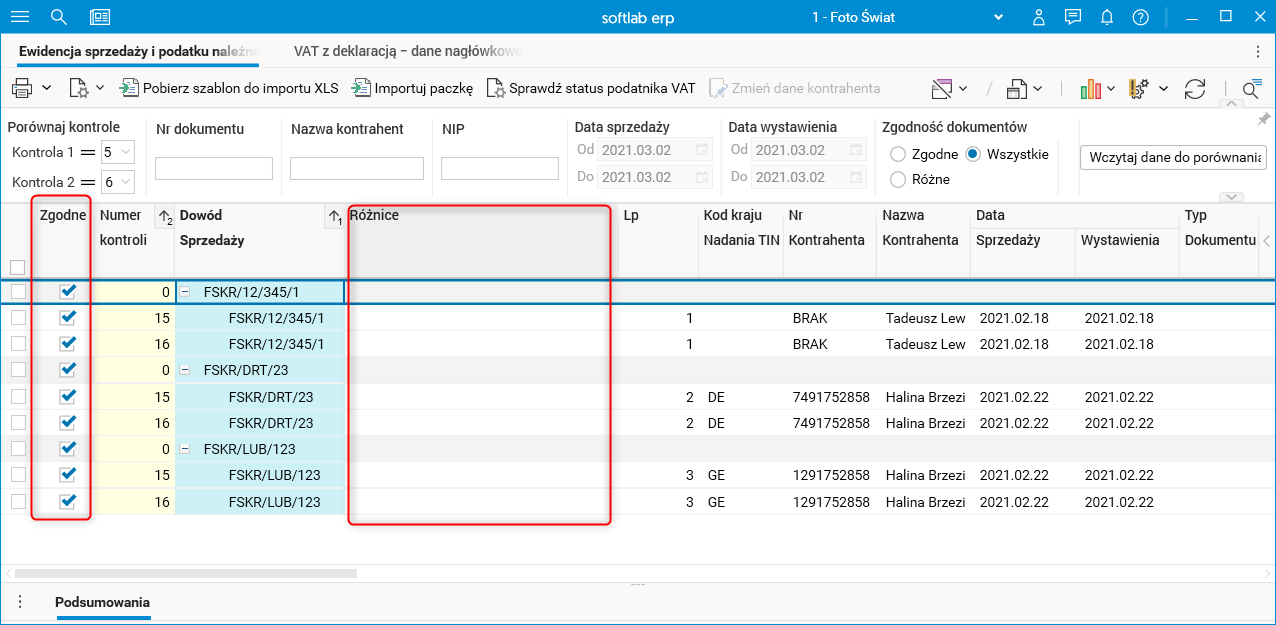This screenshot has width=1276, height=625.
Task: Click Sprawdź status podatnika VAT
Action: [590, 88]
